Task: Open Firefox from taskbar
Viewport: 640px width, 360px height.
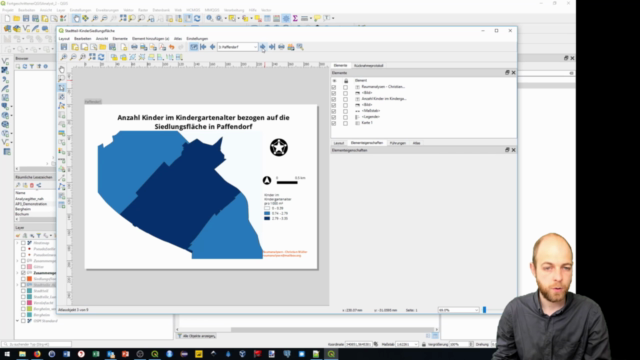Action: point(37,354)
